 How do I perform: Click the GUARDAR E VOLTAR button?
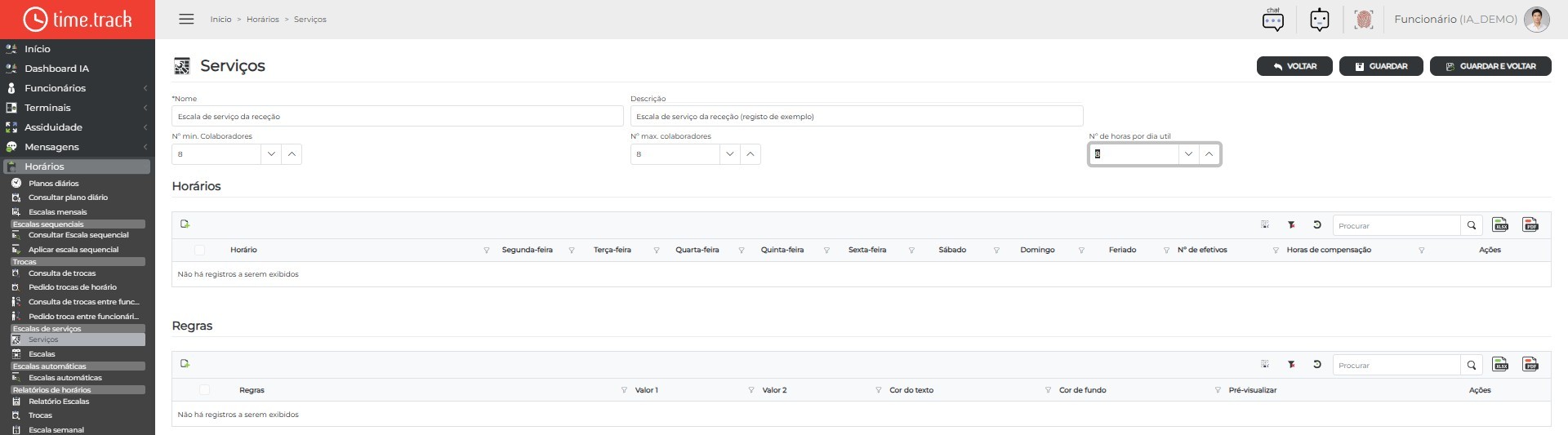(x=1490, y=66)
